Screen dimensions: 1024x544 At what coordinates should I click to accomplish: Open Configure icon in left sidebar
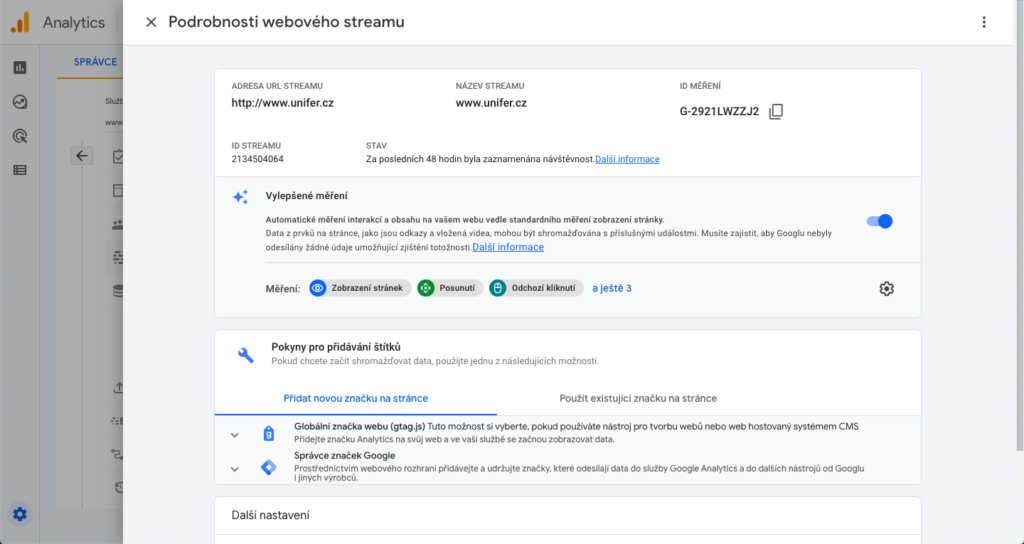(20, 170)
